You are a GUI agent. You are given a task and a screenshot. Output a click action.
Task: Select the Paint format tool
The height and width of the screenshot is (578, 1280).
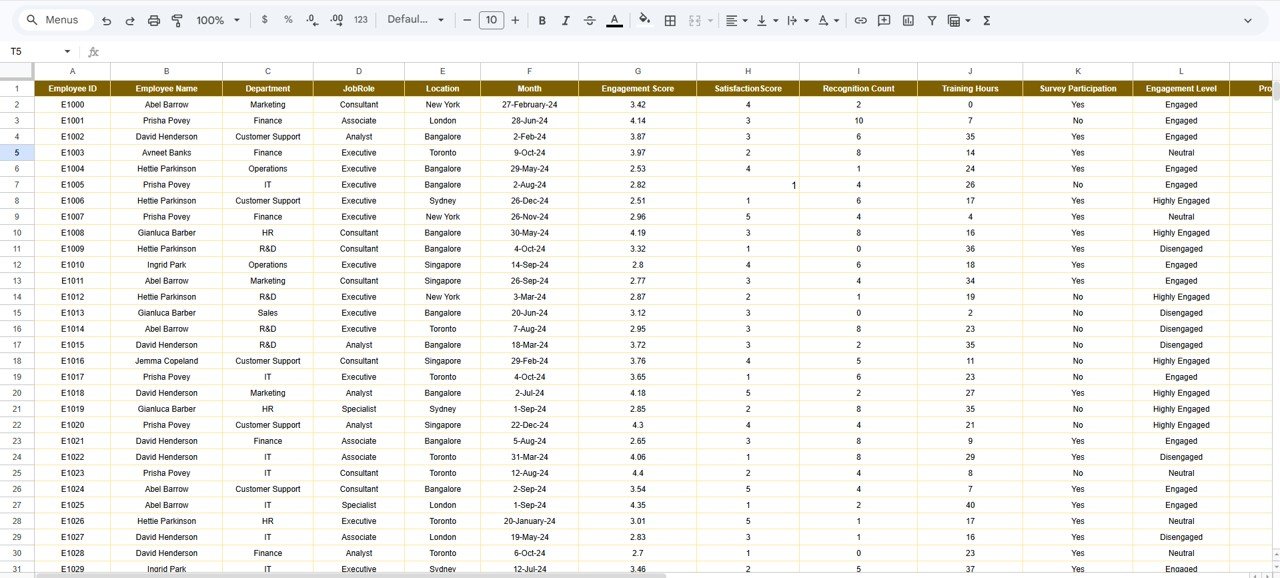(177, 20)
